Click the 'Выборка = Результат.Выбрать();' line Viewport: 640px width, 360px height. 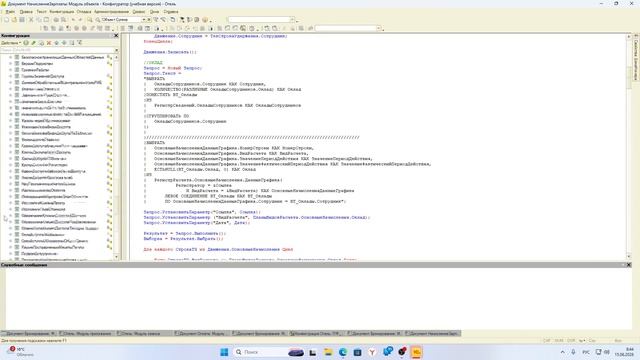tap(183, 239)
